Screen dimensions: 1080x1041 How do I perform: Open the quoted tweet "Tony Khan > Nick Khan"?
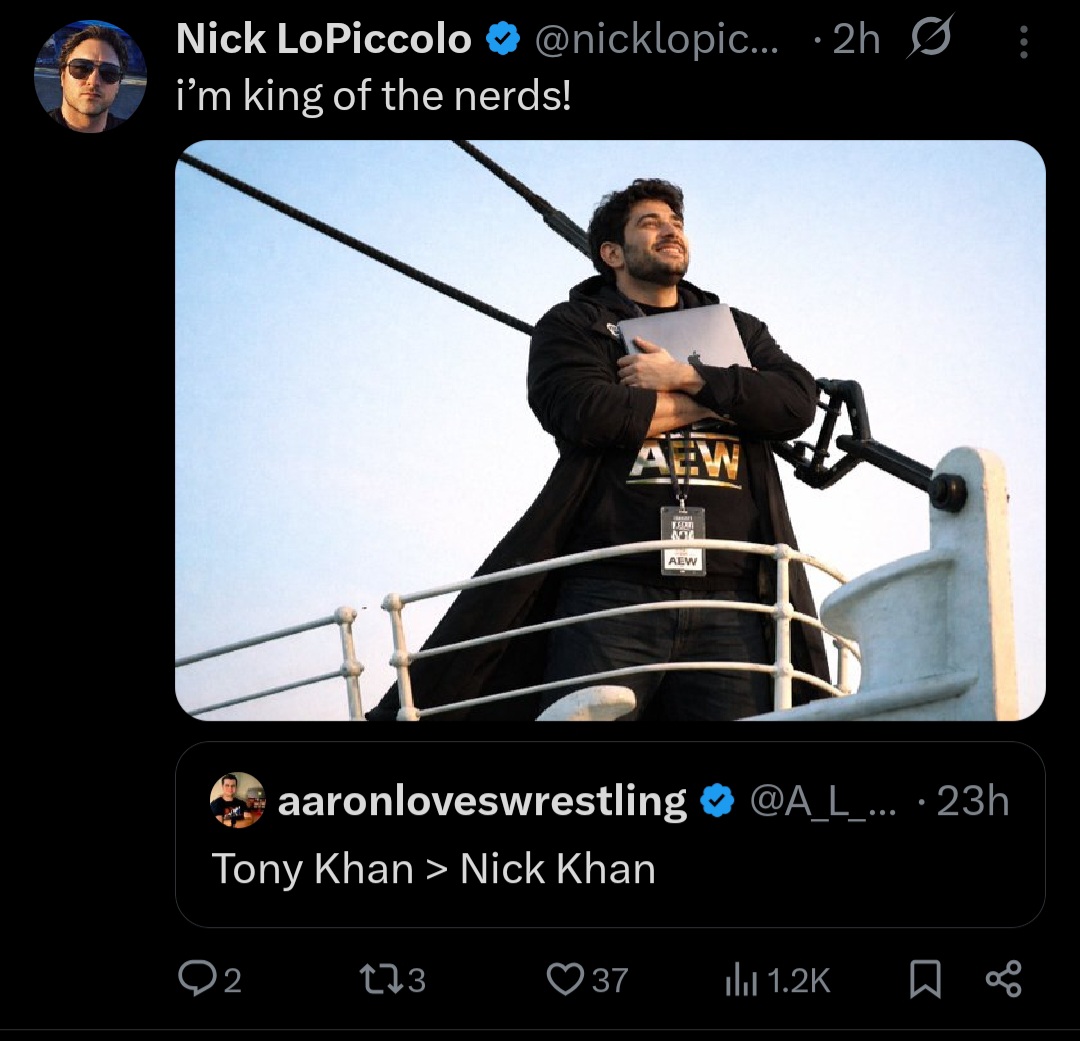(434, 868)
